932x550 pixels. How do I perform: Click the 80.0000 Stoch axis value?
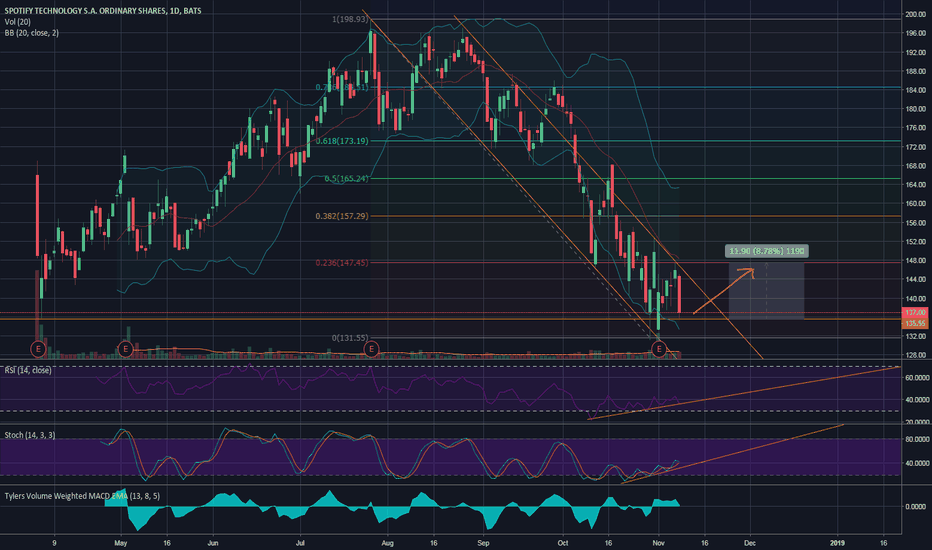point(917,439)
